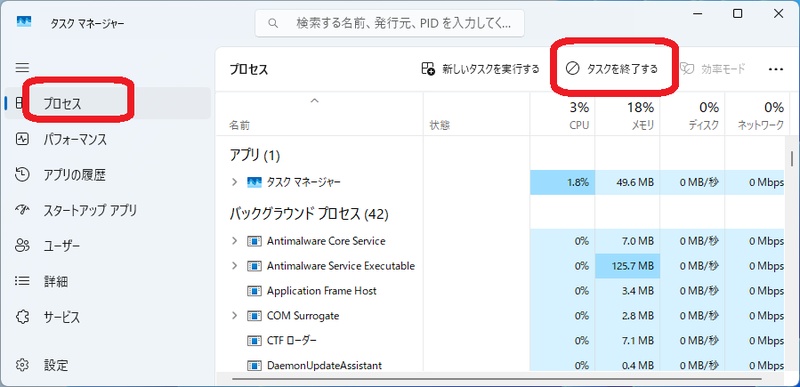Click the Settings (設定) gear icon
Viewport: 800px width, 387px height.
(x=22, y=365)
